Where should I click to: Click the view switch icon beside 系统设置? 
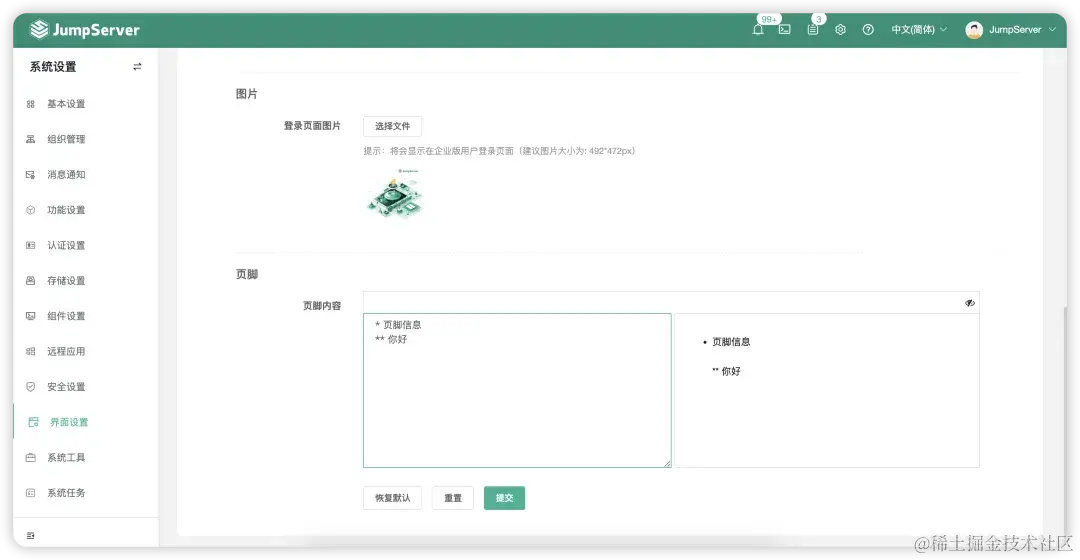[137, 67]
